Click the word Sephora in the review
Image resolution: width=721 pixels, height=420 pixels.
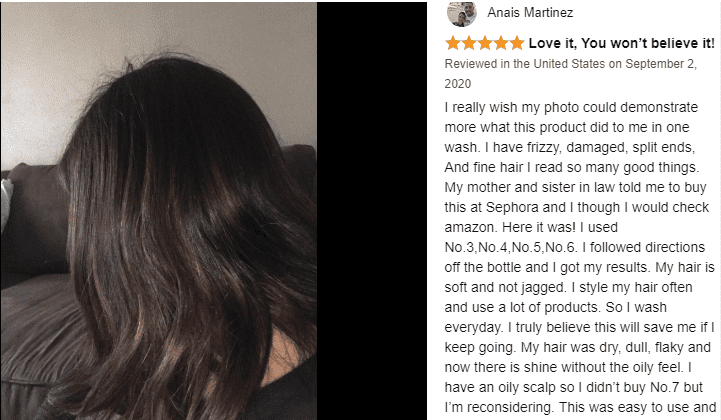[x=512, y=207]
